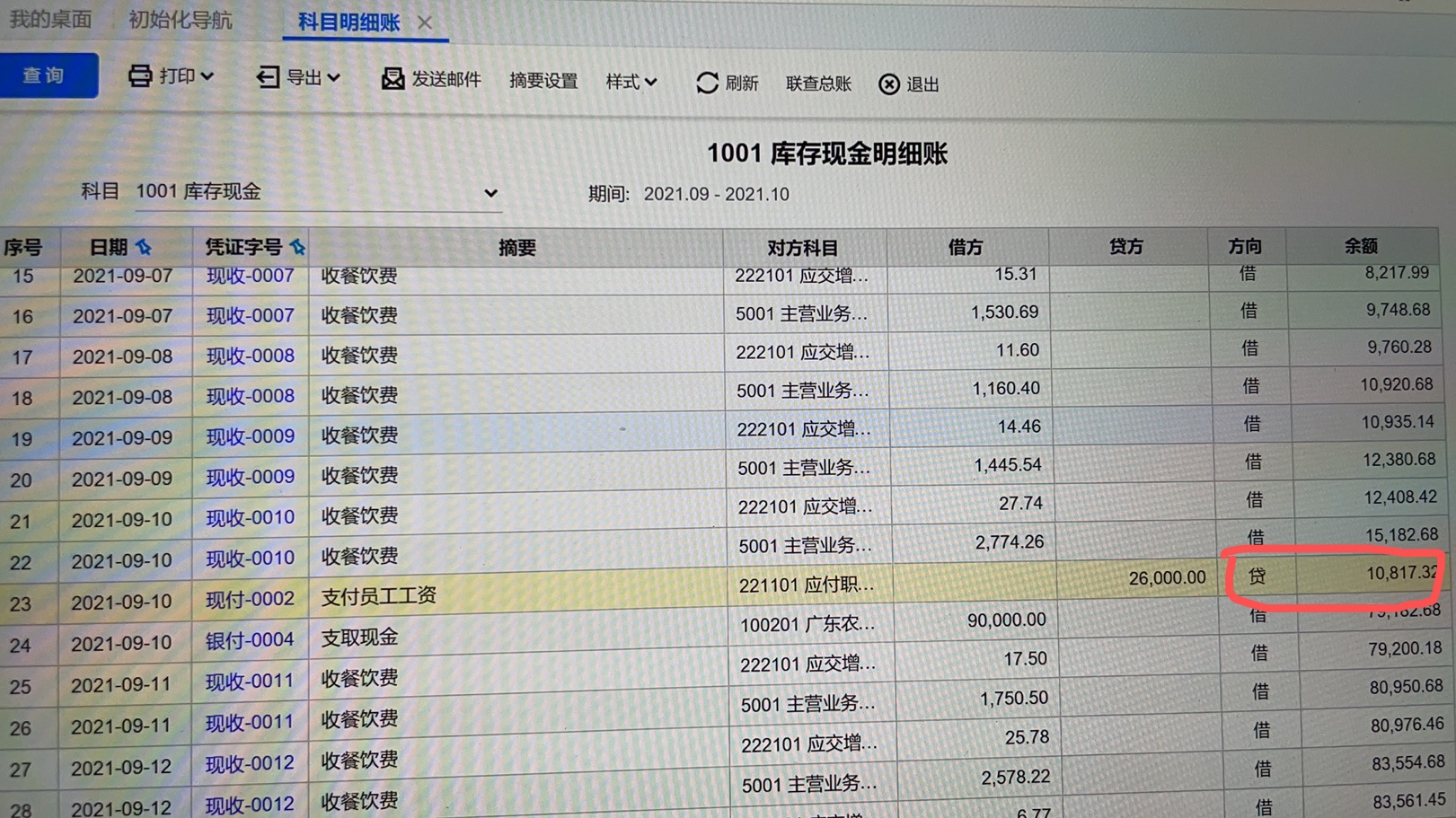
Task: Click the 83,554.68 balance cell
Action: tap(1407, 762)
